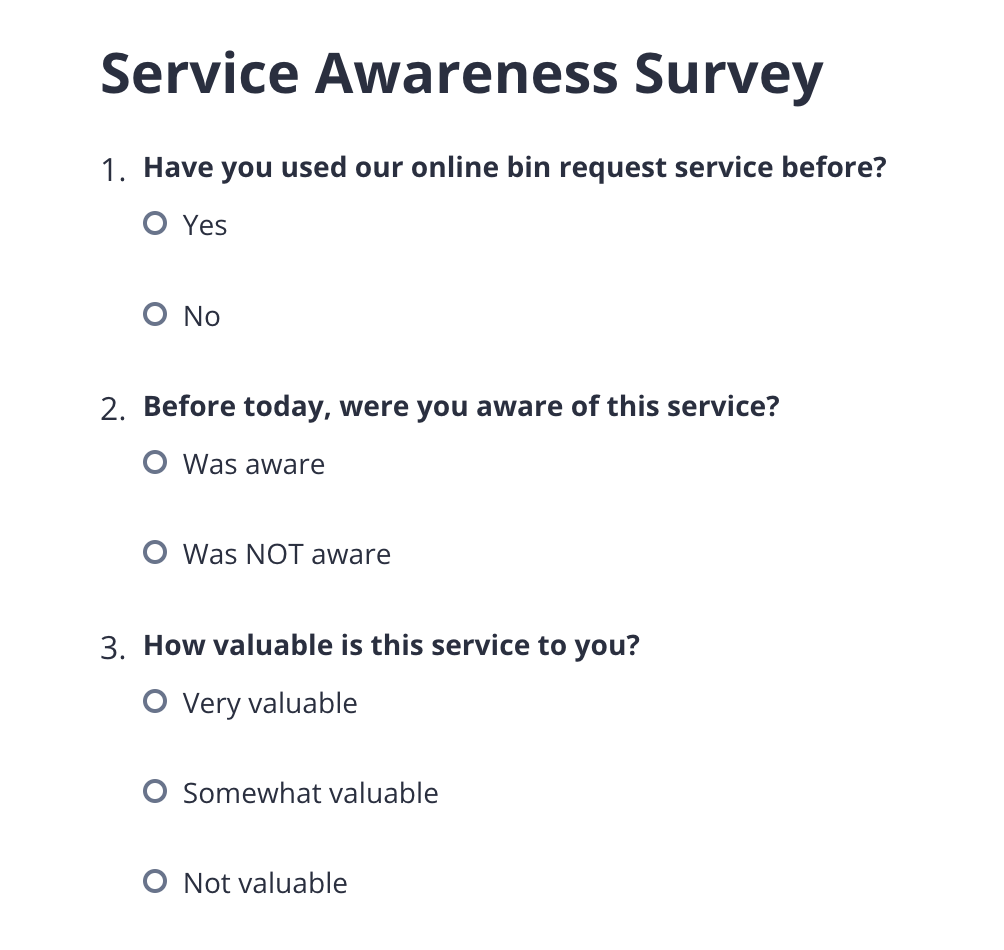Image resolution: width=1004 pixels, height=950 pixels.
Task: Click the number 2 beside question two
Action: click(x=112, y=409)
